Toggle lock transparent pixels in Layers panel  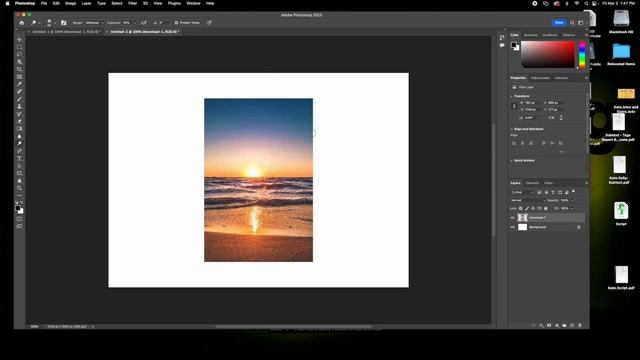pyautogui.click(x=520, y=208)
